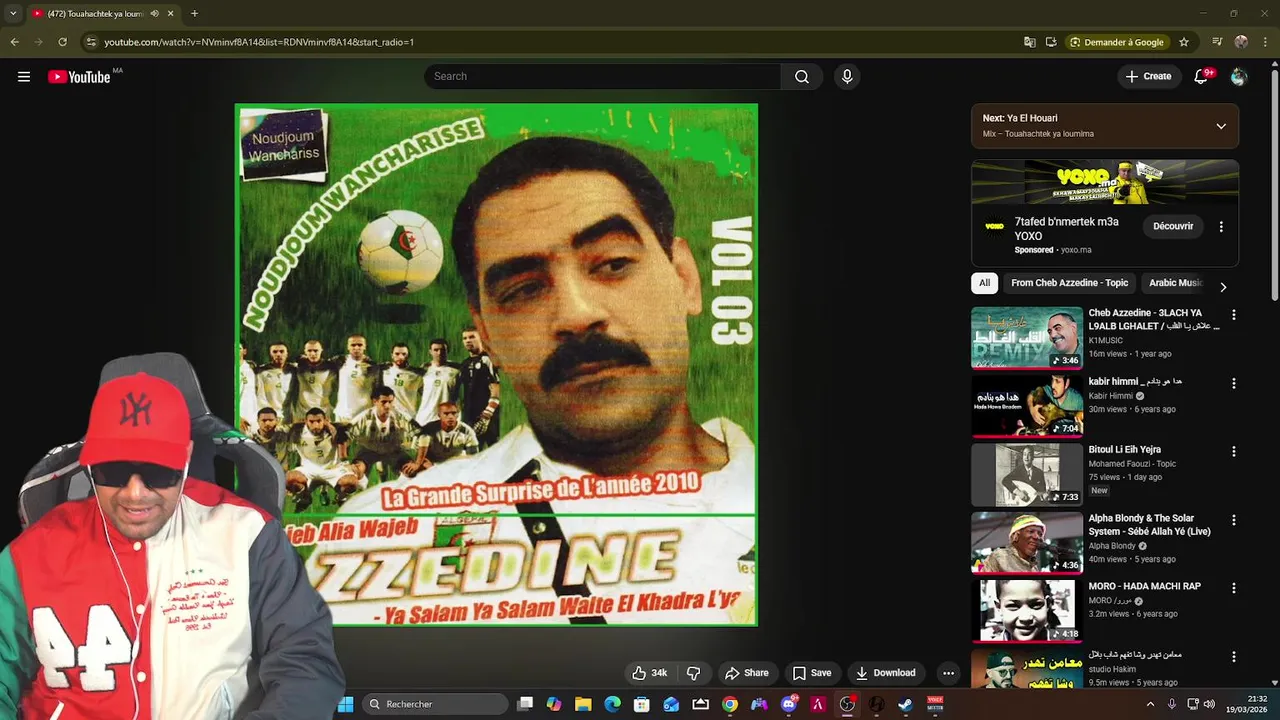The width and height of the screenshot is (1280, 720).
Task: Open Cheb Azzedine 3LACH YA L9ALB thumbnail
Action: [x=1027, y=338]
